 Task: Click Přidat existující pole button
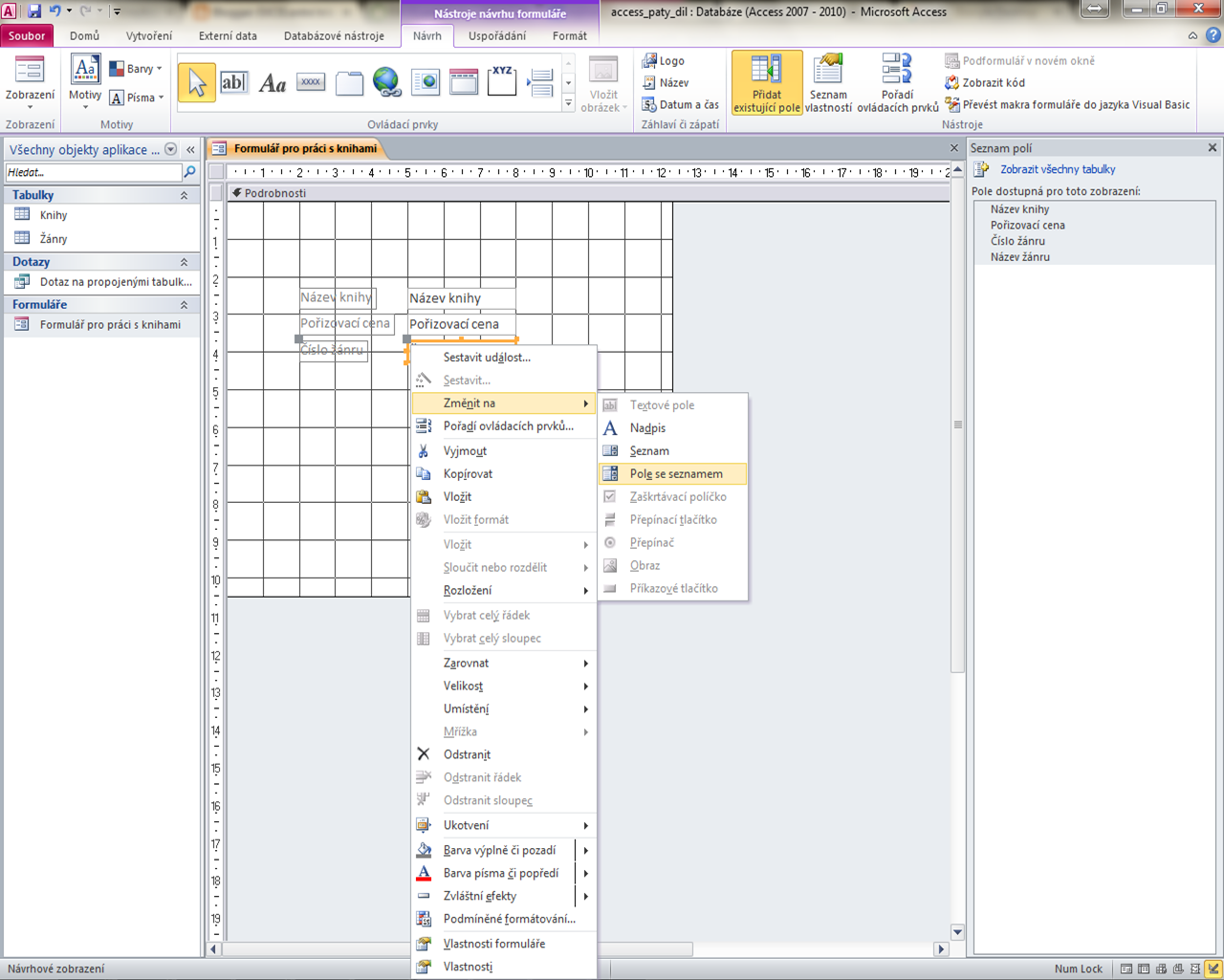pyautogui.click(x=767, y=84)
